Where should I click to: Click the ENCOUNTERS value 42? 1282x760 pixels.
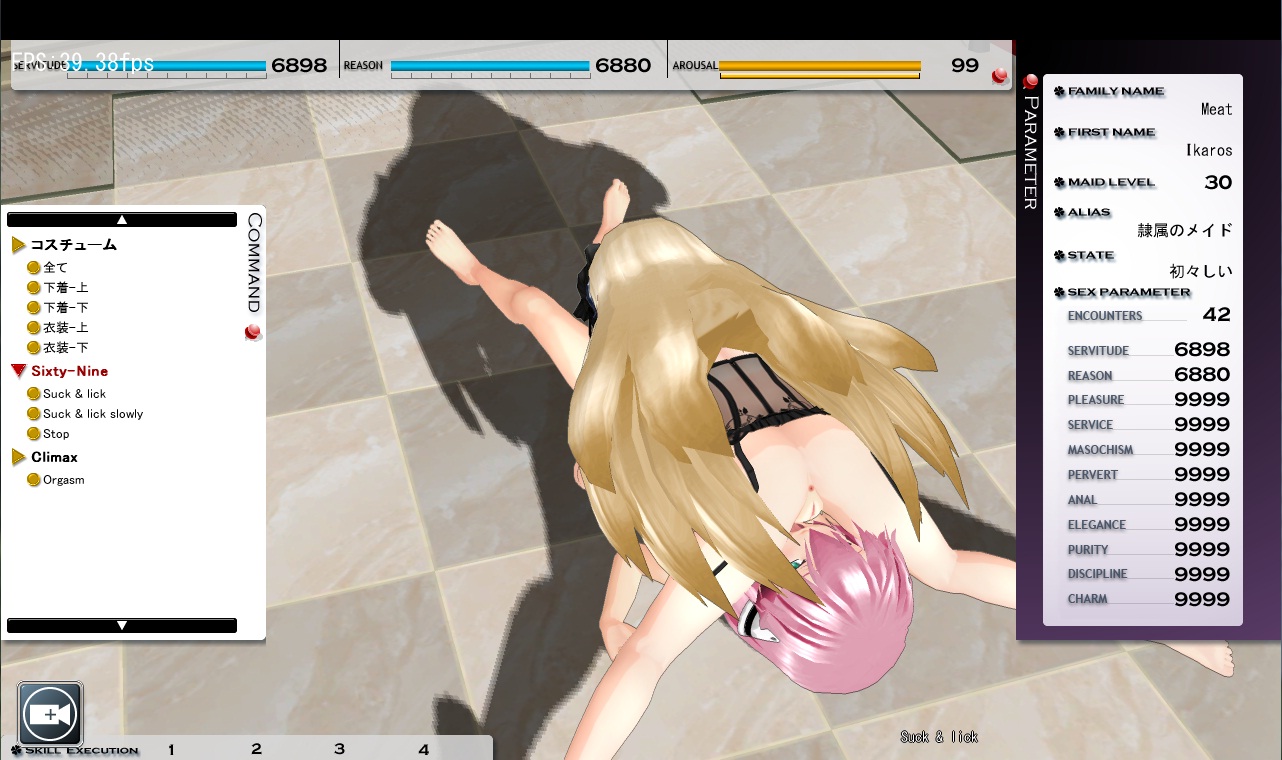(x=1216, y=315)
